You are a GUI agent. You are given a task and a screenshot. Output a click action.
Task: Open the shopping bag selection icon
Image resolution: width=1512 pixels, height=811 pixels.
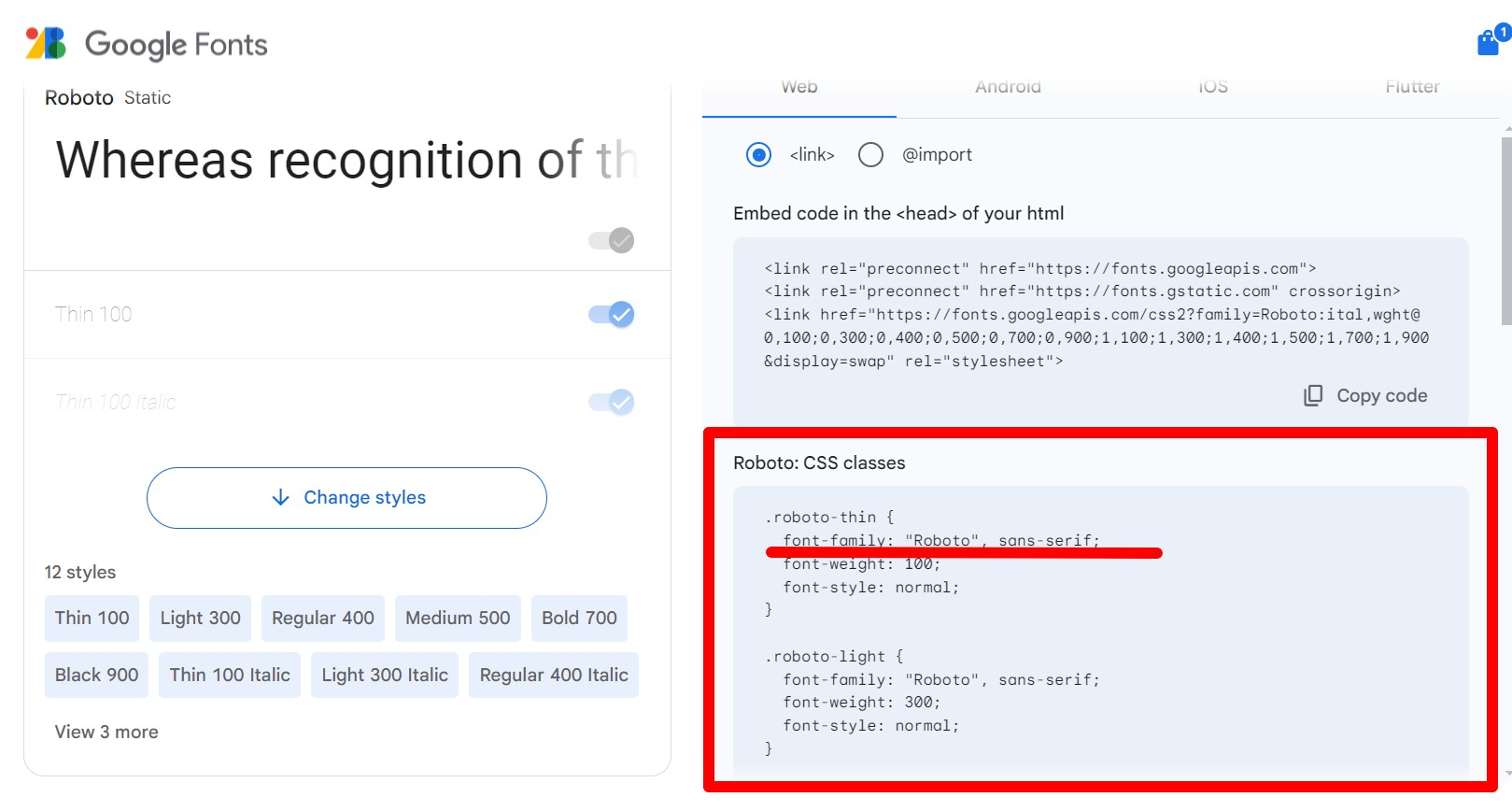pyautogui.click(x=1489, y=43)
